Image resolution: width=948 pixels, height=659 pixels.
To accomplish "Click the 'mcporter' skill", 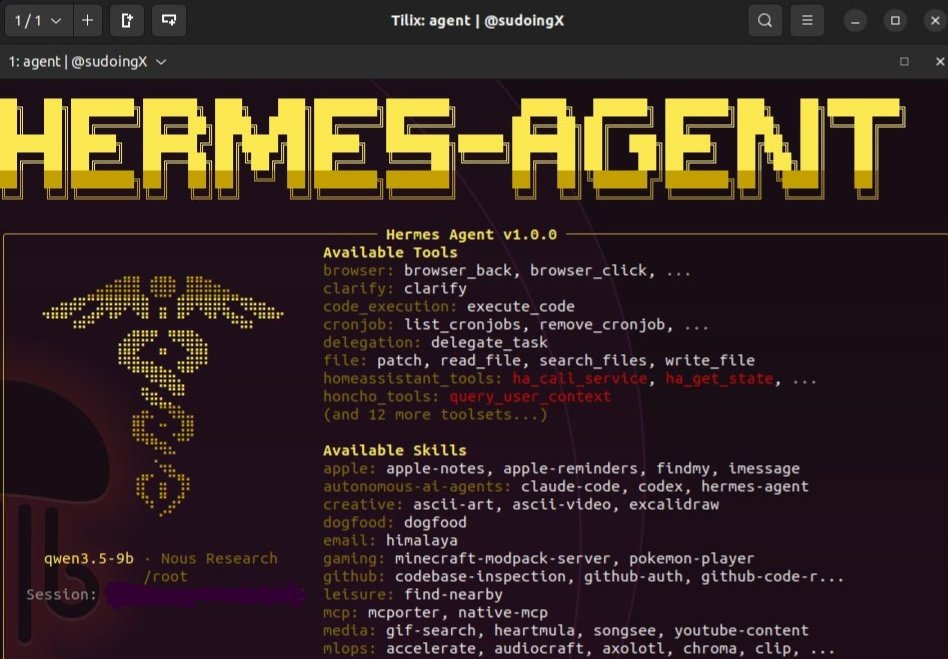I will [404, 612].
